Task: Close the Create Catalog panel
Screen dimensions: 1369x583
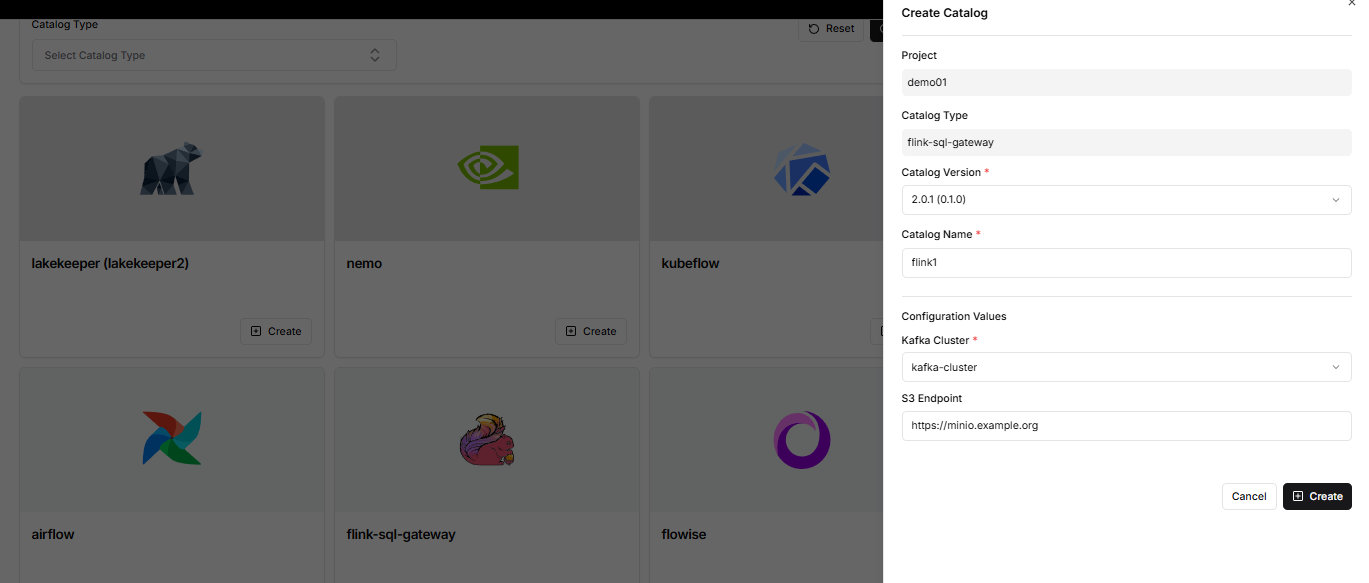Action: (x=1352, y=4)
